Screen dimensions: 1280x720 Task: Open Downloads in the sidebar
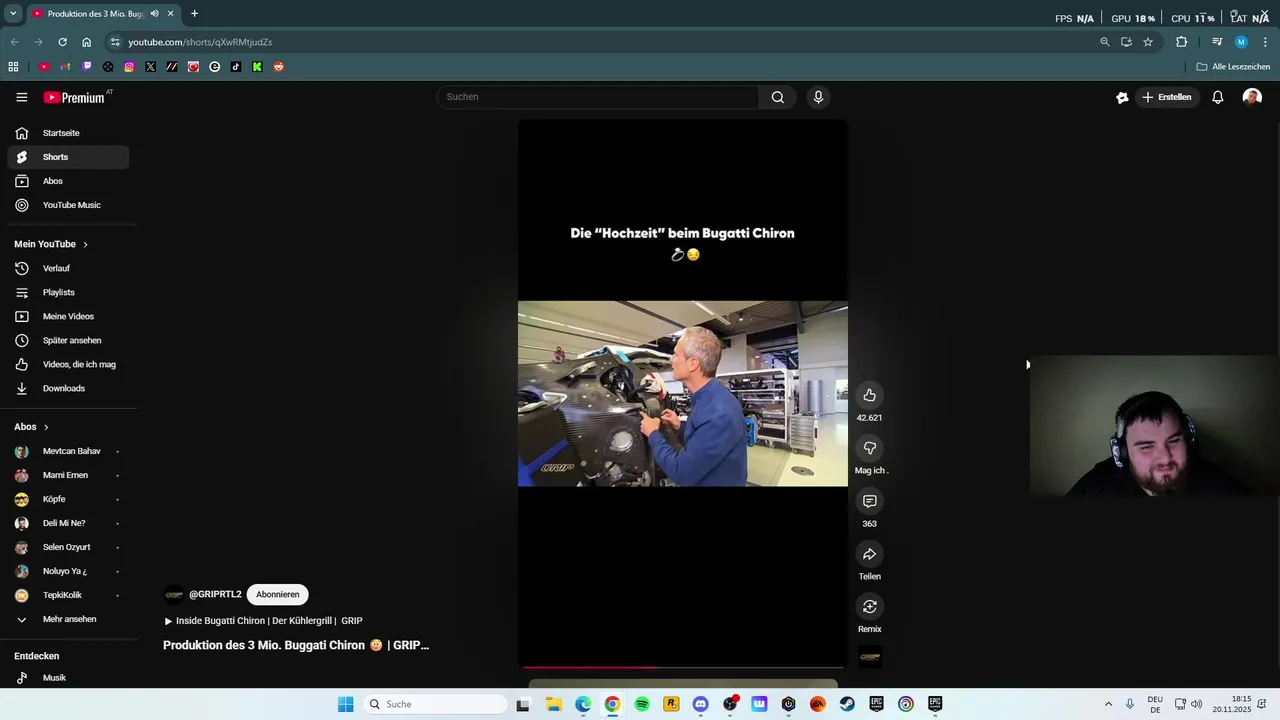click(x=68, y=388)
